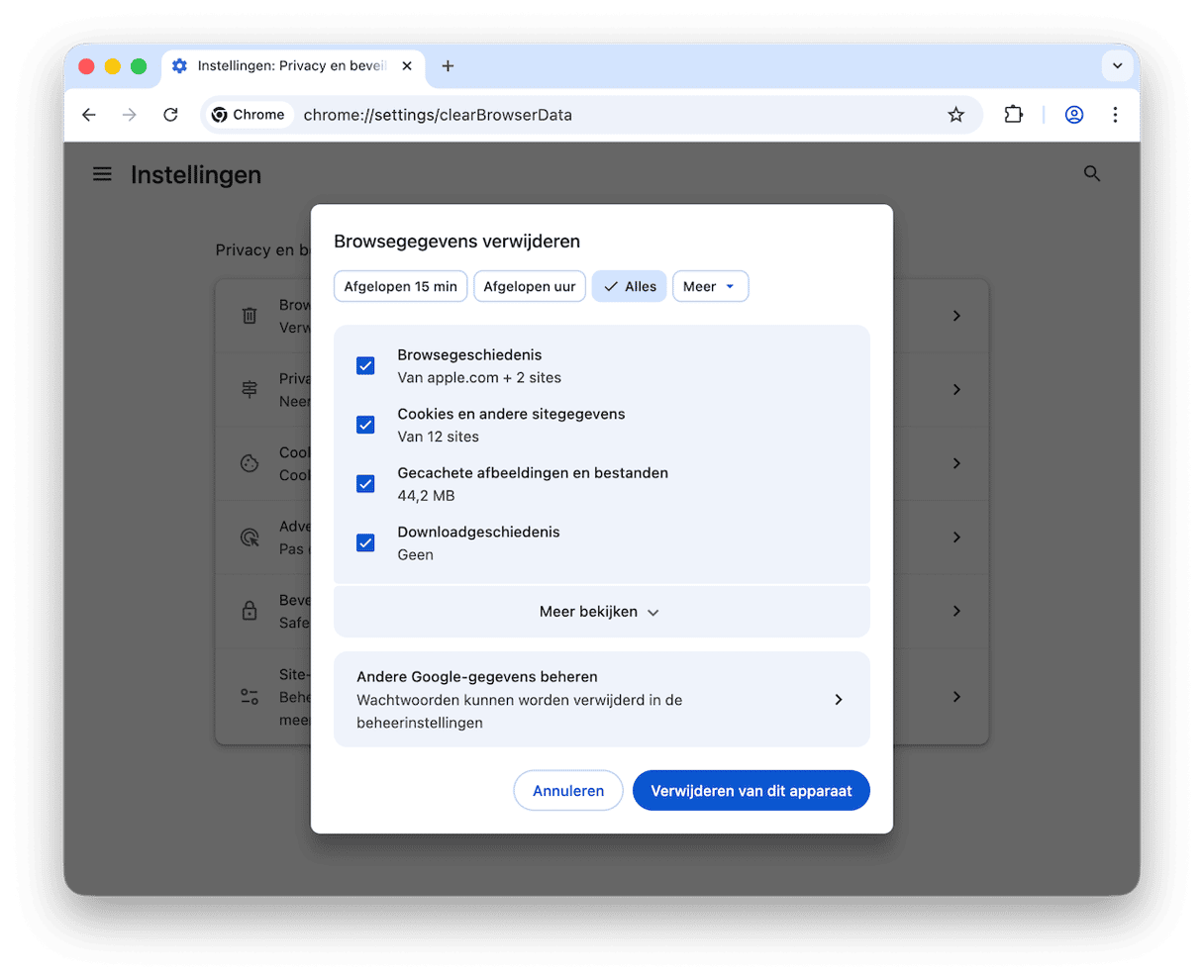Image resolution: width=1204 pixels, height=980 pixels.
Task: Uncheck Cookies en andere sitegegevens
Action: 365,425
